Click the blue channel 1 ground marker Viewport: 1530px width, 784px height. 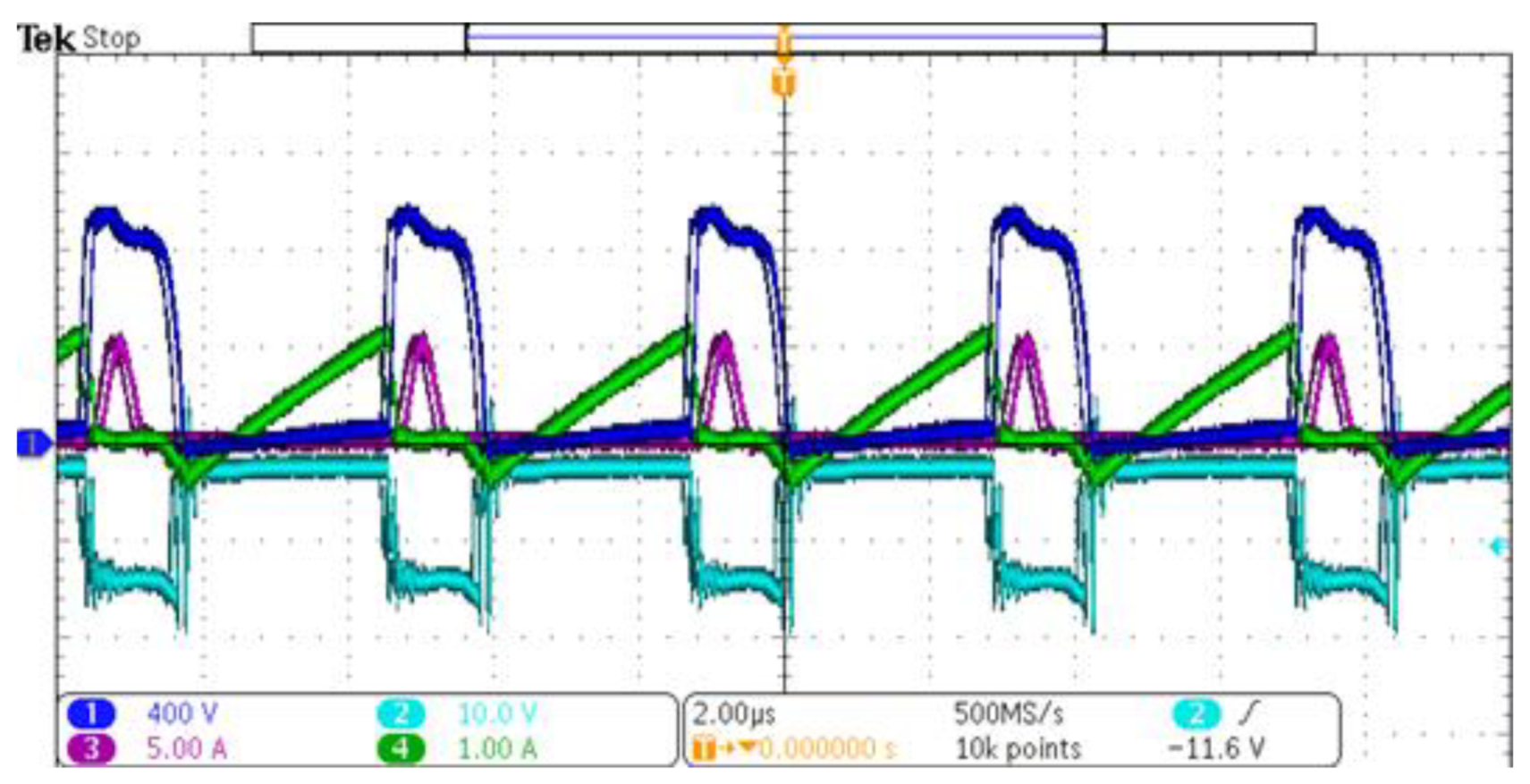pos(34,443)
